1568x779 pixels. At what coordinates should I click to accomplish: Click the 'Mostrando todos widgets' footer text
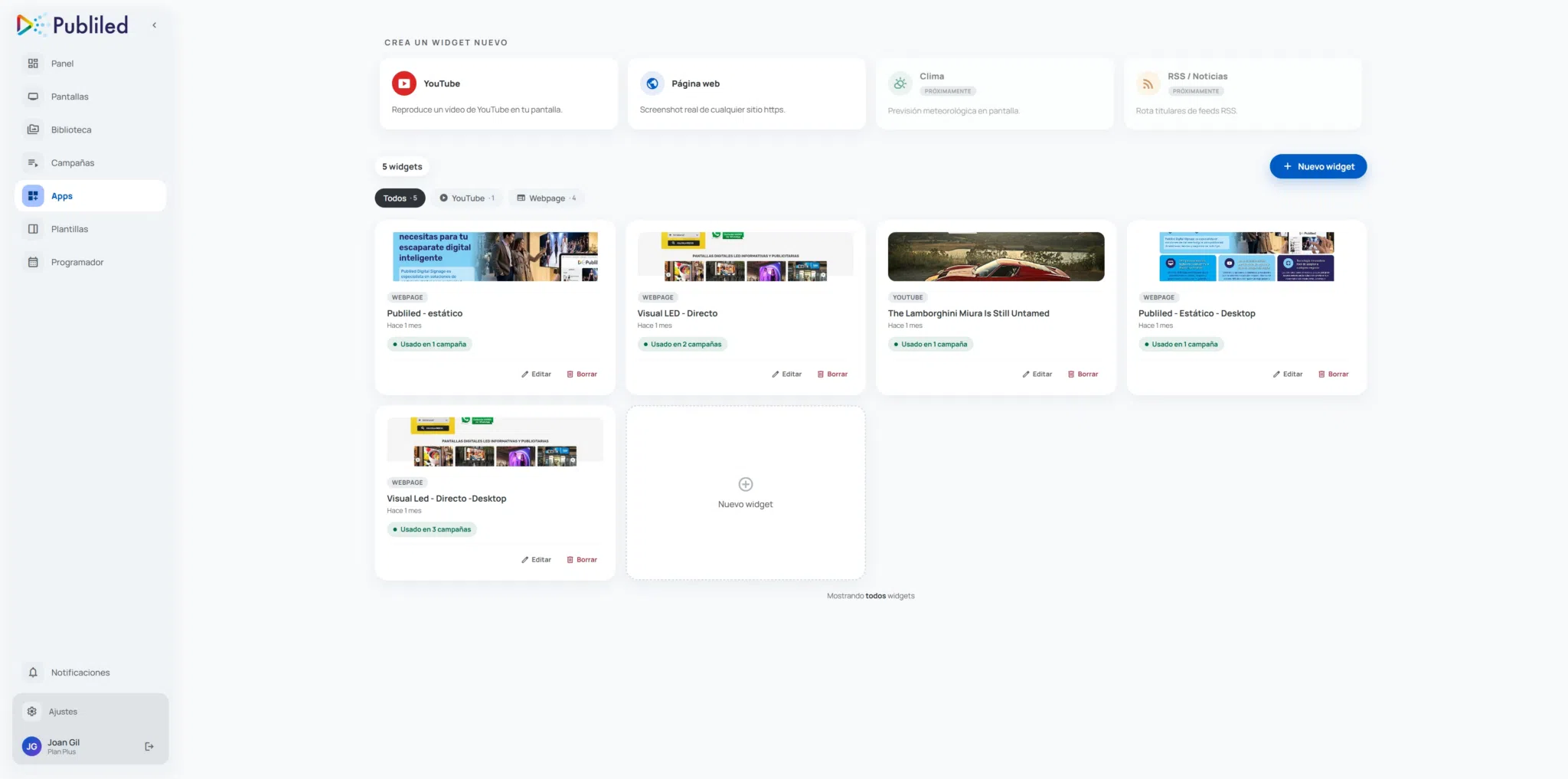pos(871,596)
